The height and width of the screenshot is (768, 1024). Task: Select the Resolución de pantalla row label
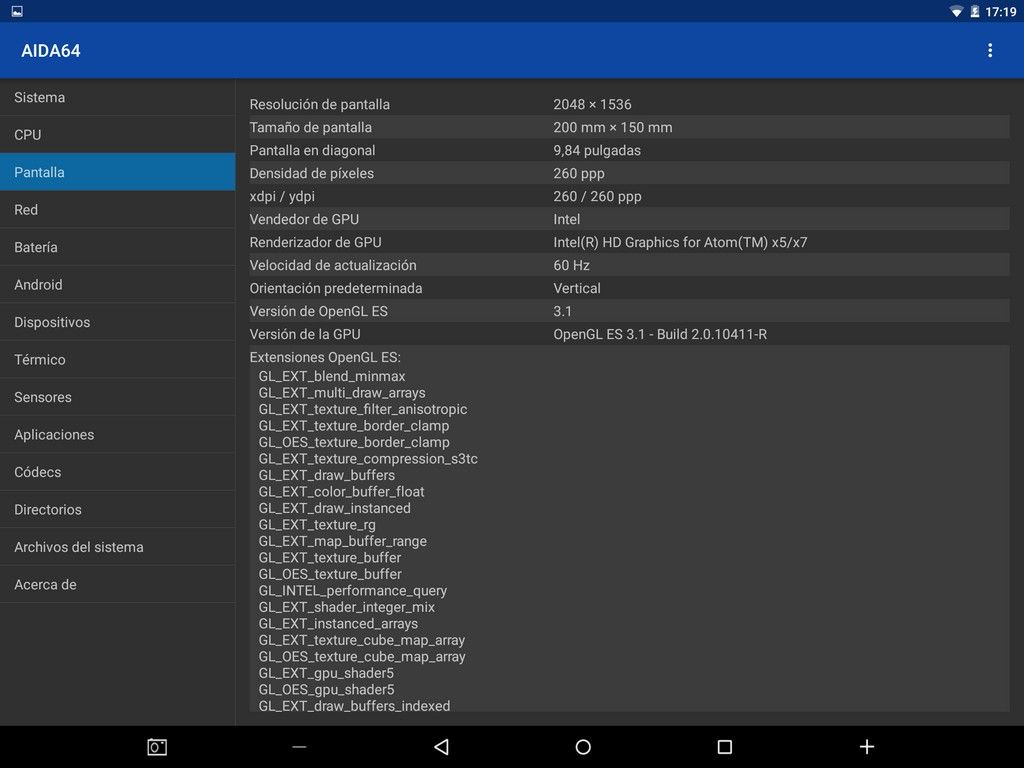click(319, 104)
